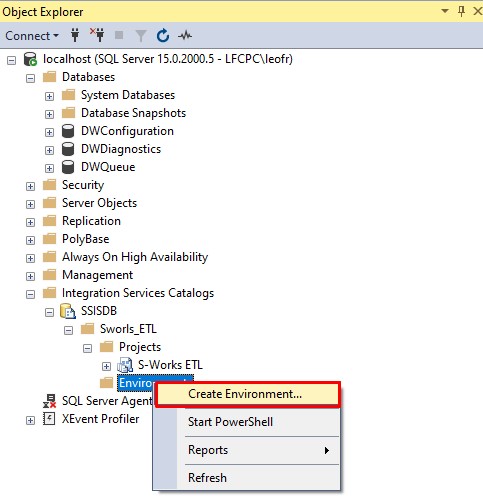Open the Reports submenu

click(247, 450)
